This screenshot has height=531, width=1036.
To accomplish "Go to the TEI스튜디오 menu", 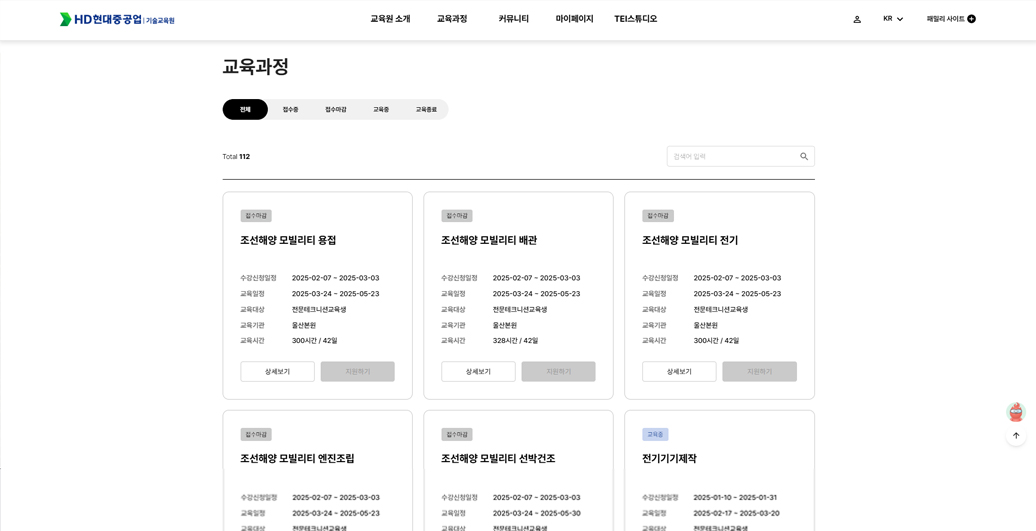I will pyautogui.click(x=635, y=19).
